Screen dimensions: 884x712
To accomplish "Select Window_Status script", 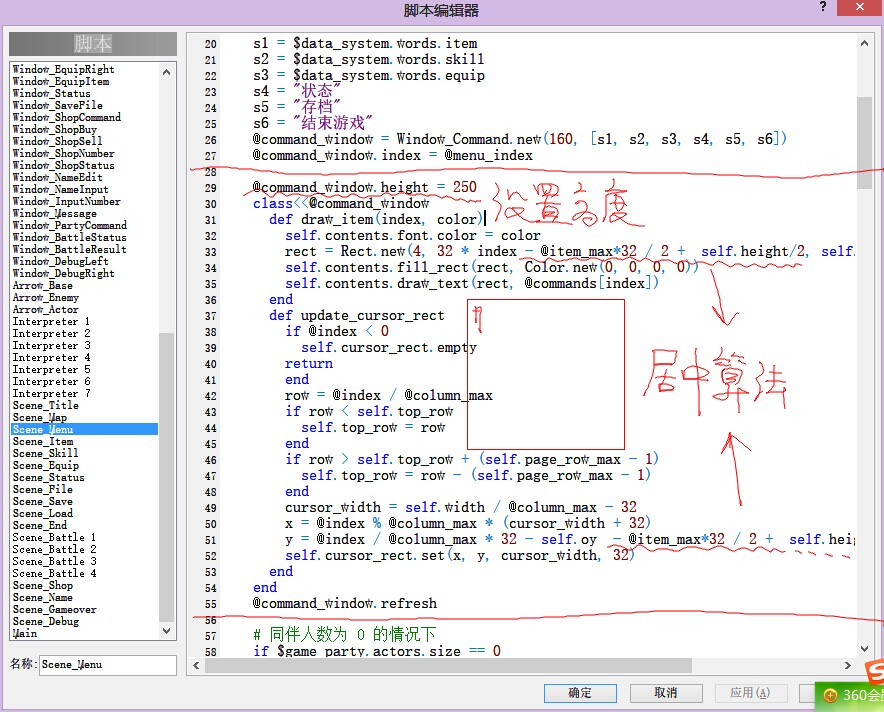I will point(51,93).
